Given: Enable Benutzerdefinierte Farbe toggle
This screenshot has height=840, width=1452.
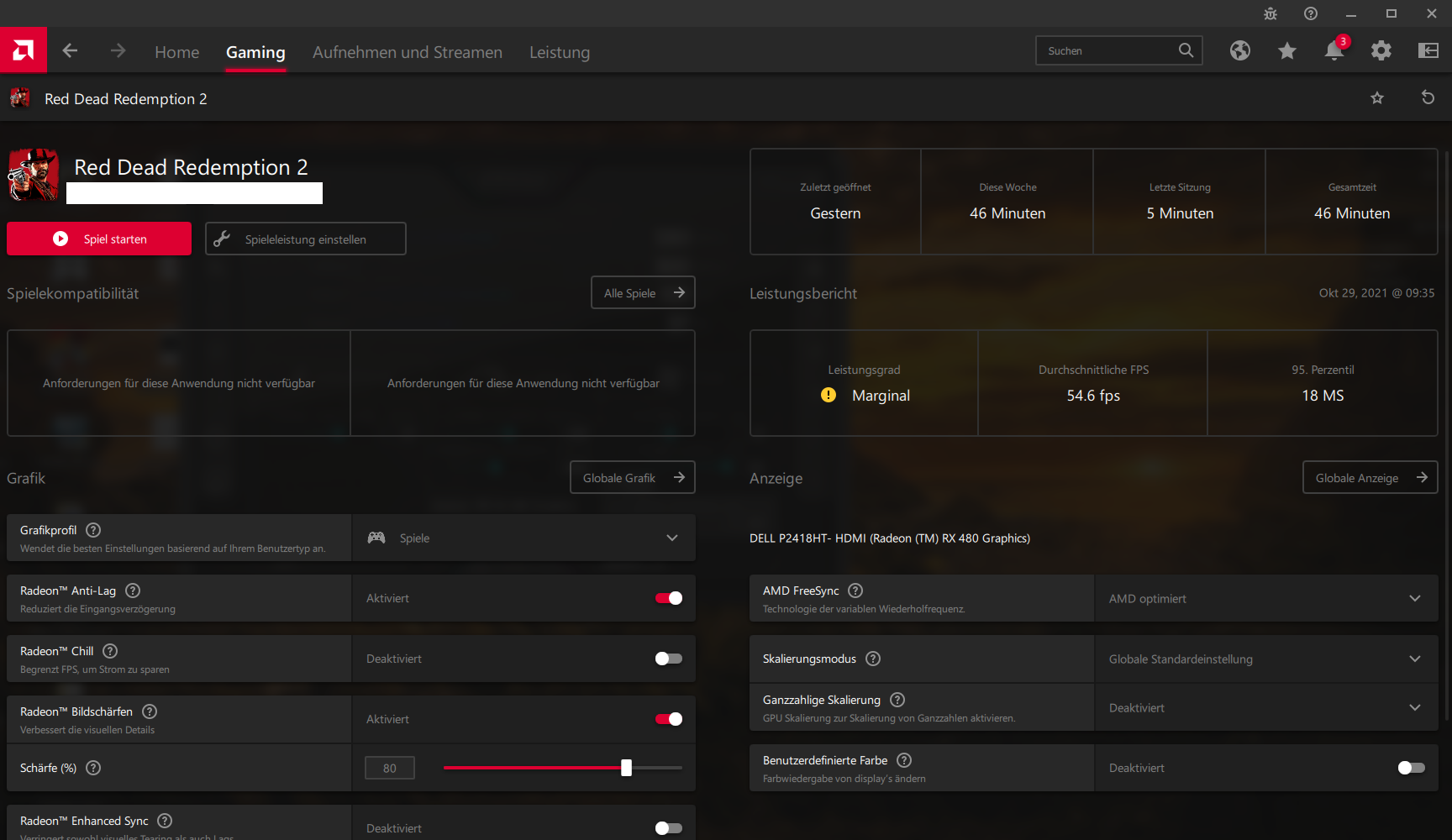Looking at the screenshot, I should pyautogui.click(x=1412, y=768).
